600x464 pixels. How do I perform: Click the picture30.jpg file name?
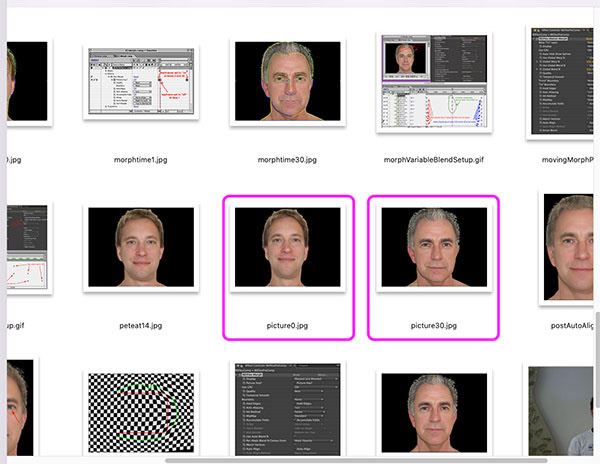[x=434, y=326]
